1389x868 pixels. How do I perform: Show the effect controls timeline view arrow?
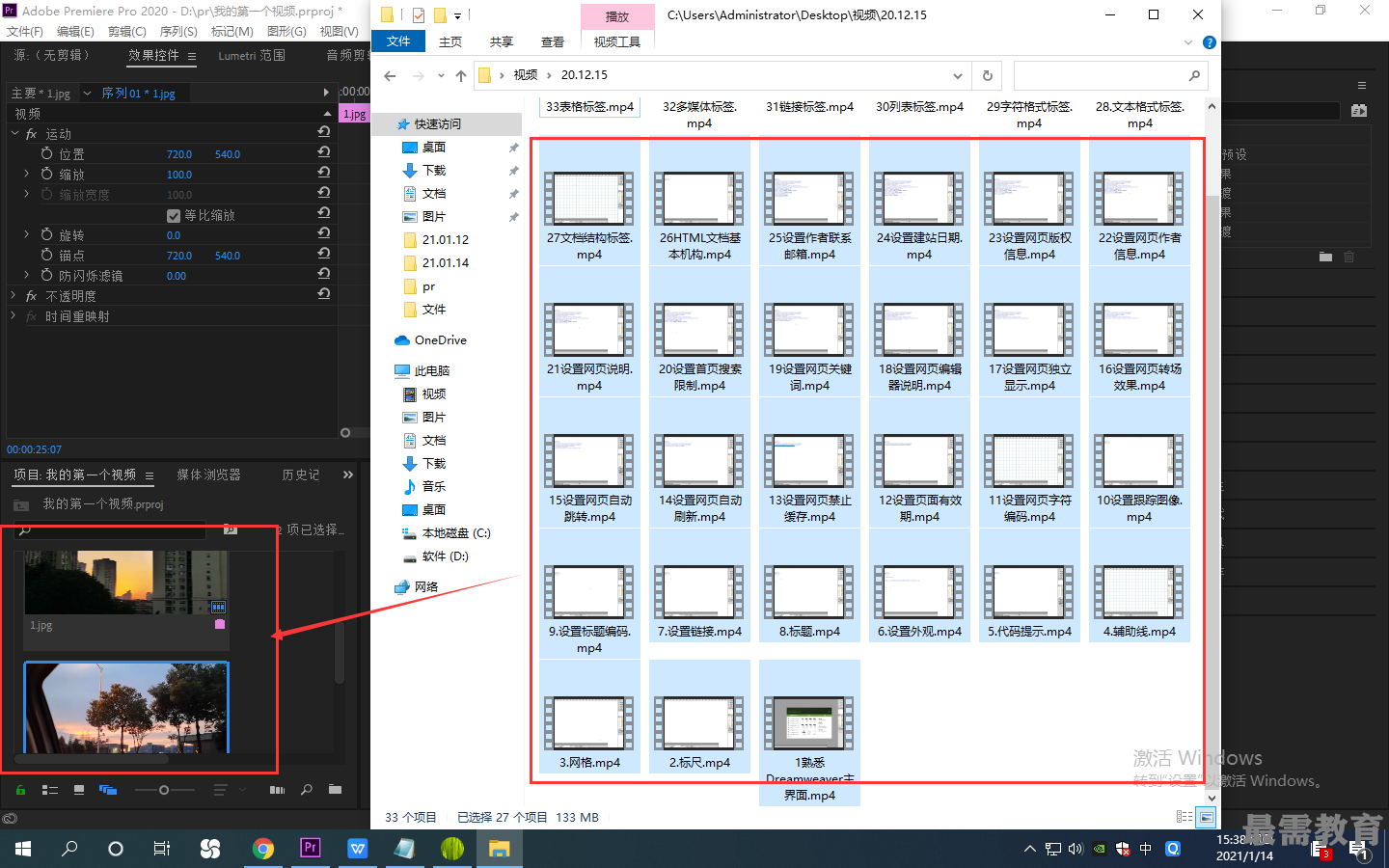point(326,93)
